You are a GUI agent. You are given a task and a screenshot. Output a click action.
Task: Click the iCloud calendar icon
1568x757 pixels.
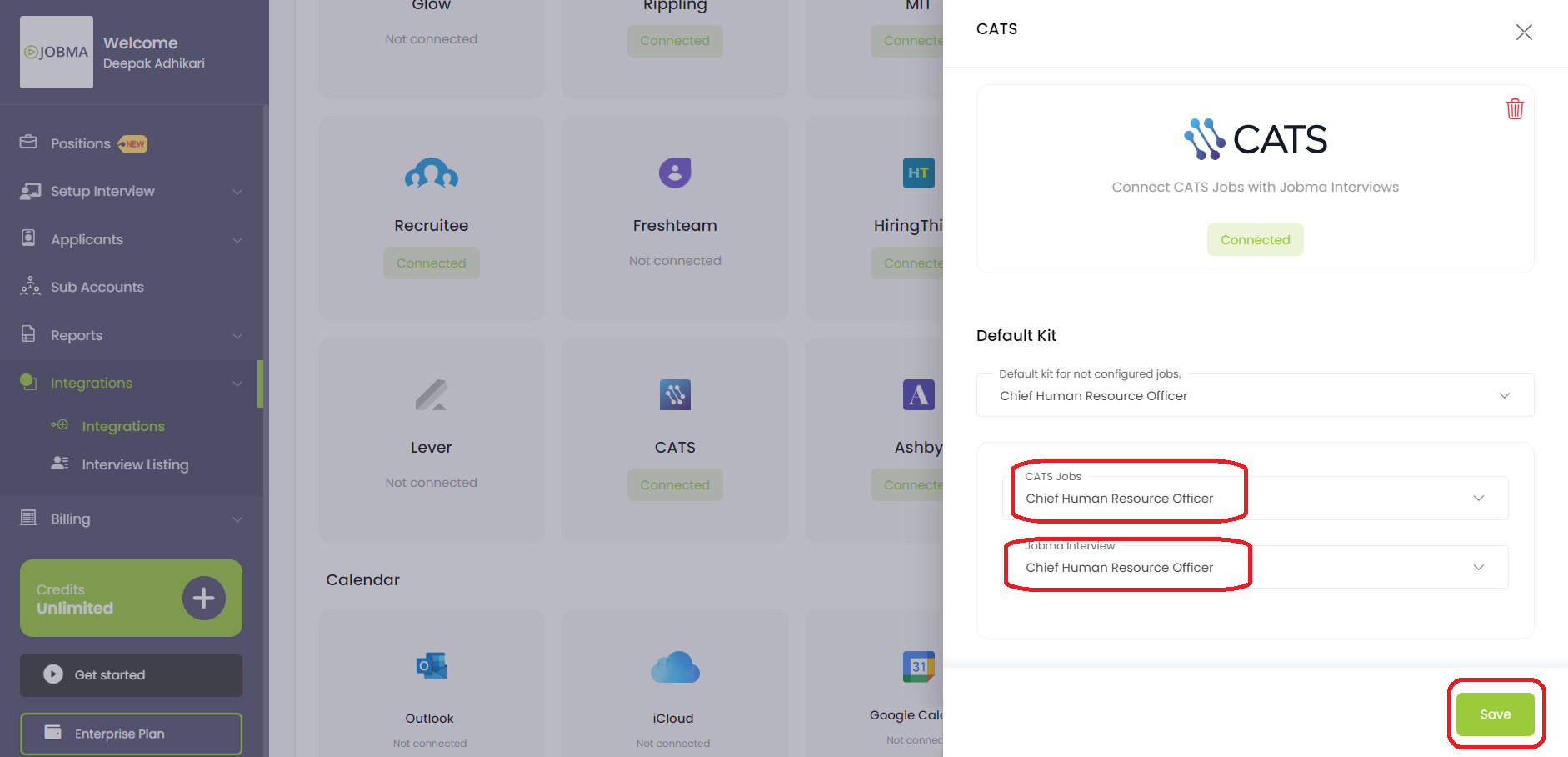click(x=675, y=667)
